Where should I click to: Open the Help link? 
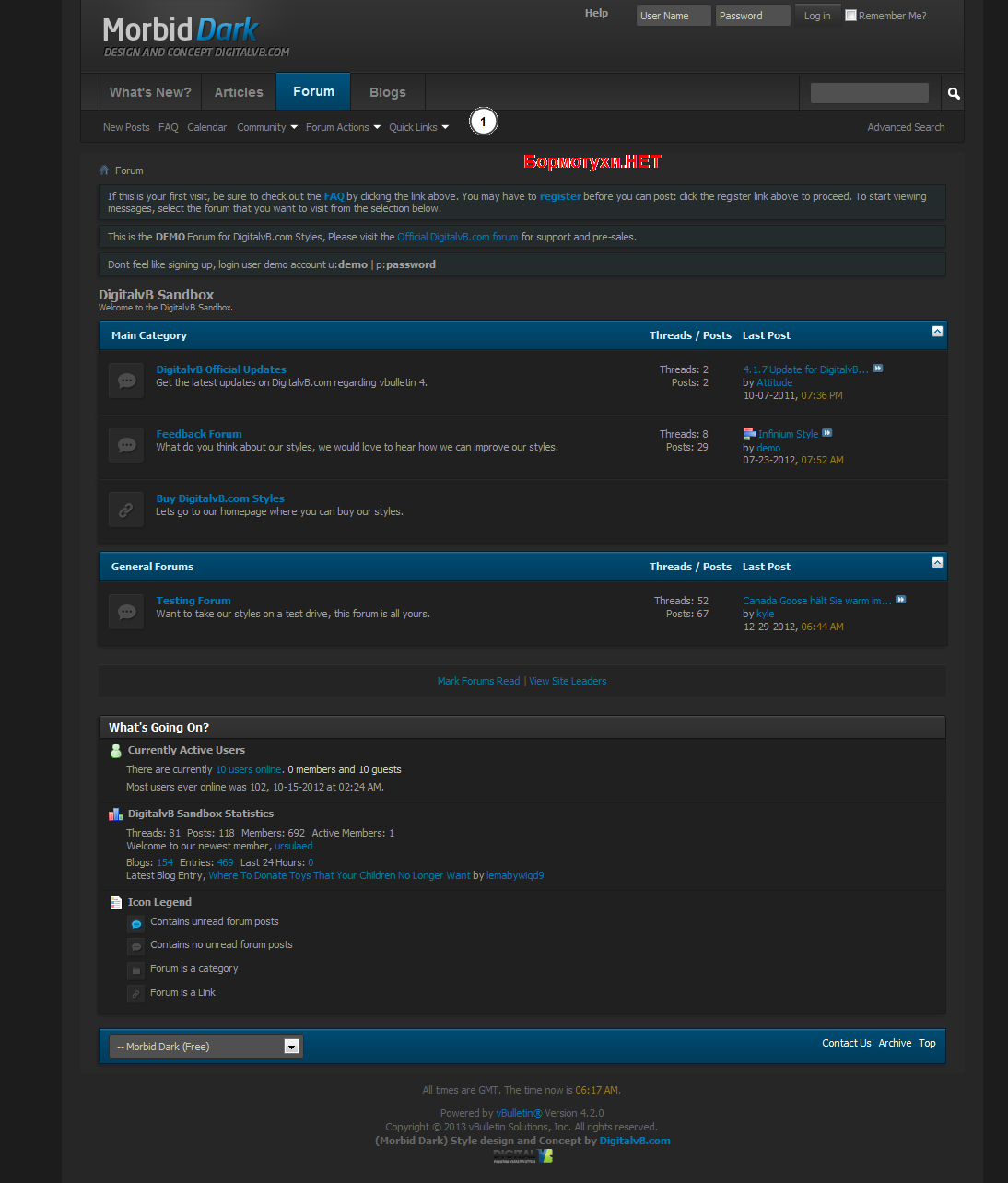point(596,13)
